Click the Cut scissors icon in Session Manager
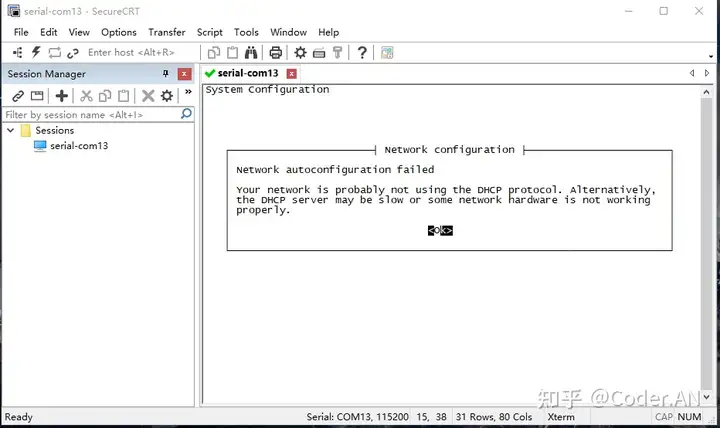 pyautogui.click(x=86, y=96)
